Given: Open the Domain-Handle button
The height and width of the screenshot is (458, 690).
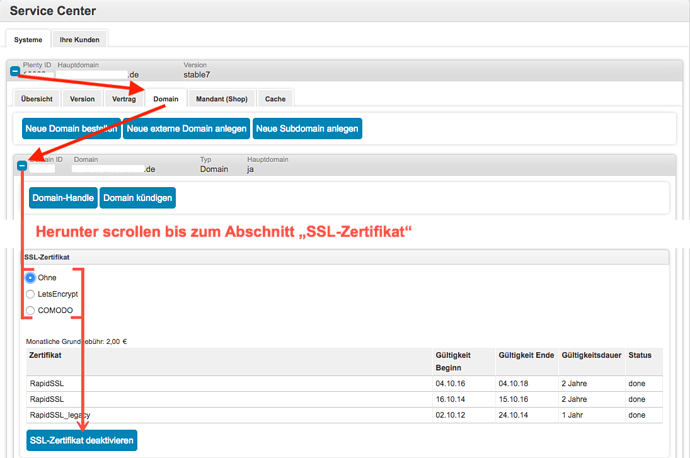Looking at the screenshot, I should 63,198.
